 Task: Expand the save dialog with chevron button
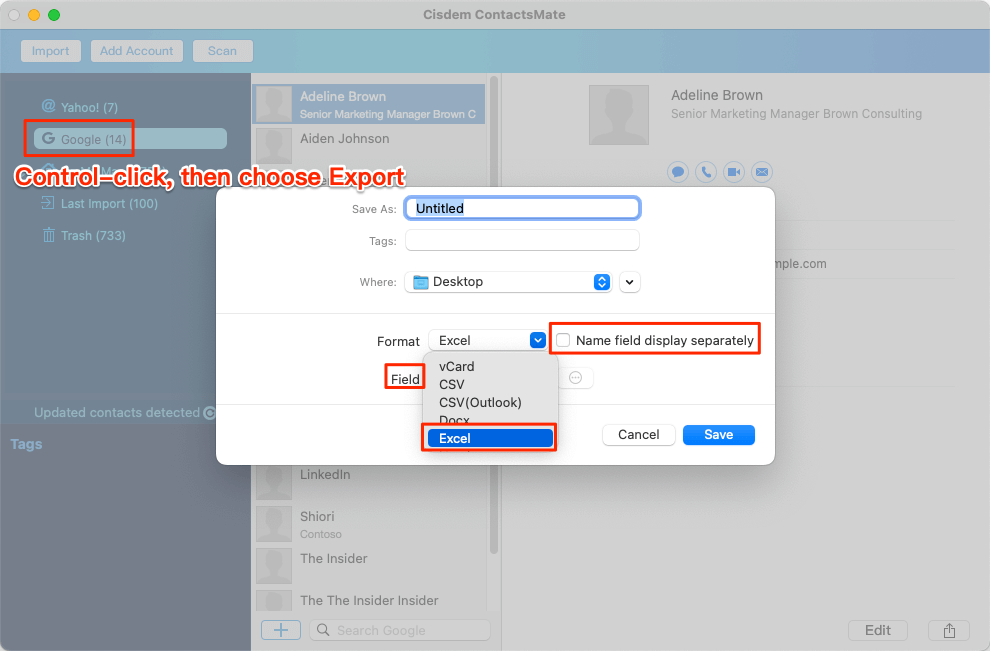click(x=629, y=282)
